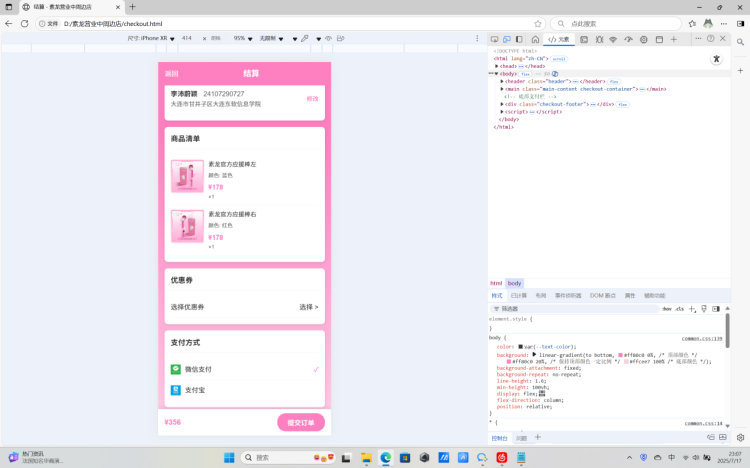Open the throttling dropdown in device toolbar
The image size is (750, 468).
(x=271, y=38)
